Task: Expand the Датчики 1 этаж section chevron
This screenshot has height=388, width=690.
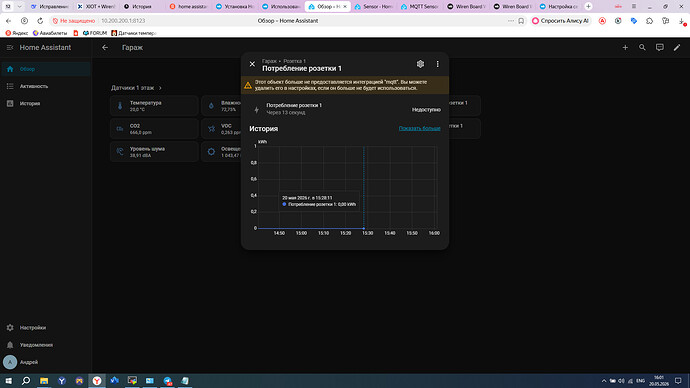Action: [160, 88]
